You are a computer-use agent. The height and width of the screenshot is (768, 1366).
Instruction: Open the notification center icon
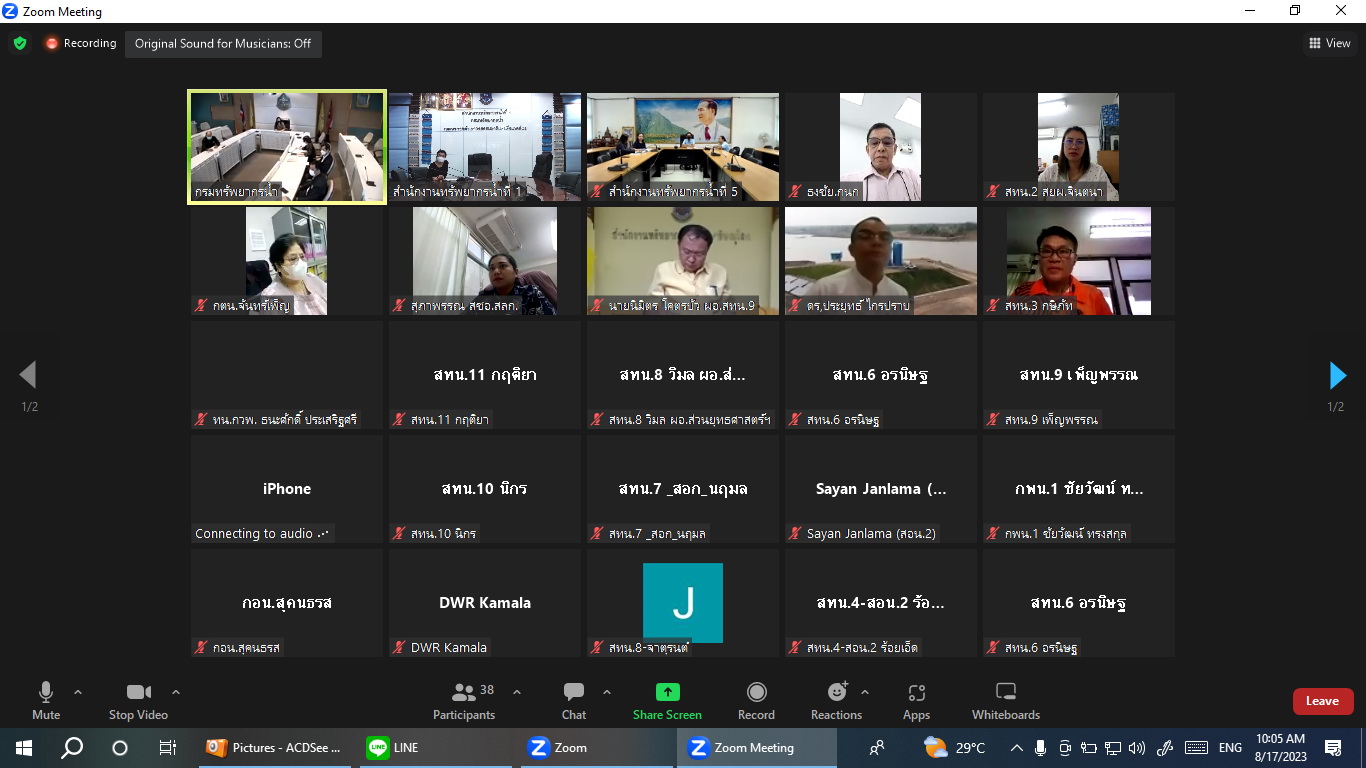[1333, 748]
